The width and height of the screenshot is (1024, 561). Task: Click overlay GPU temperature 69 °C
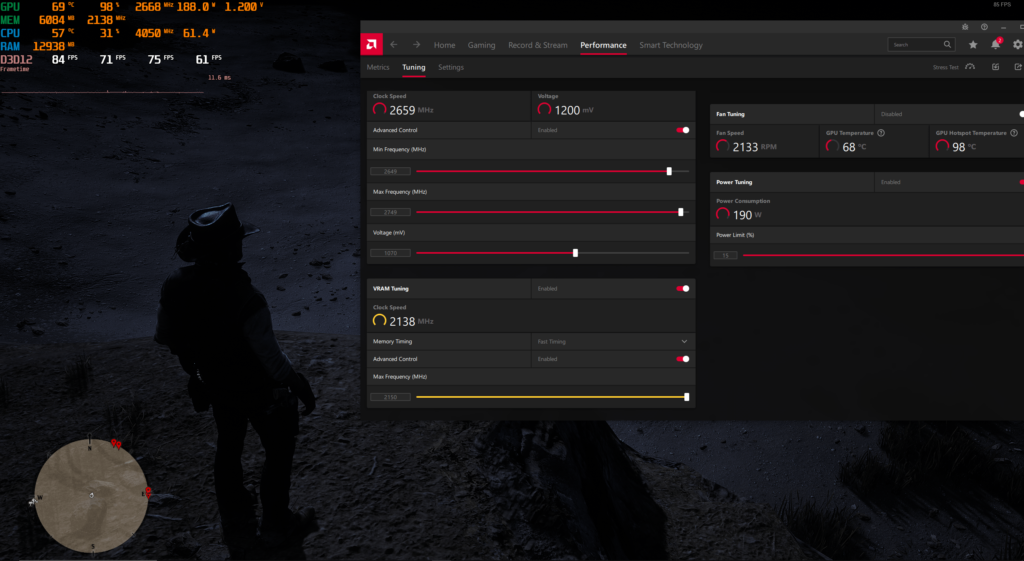(x=63, y=7)
